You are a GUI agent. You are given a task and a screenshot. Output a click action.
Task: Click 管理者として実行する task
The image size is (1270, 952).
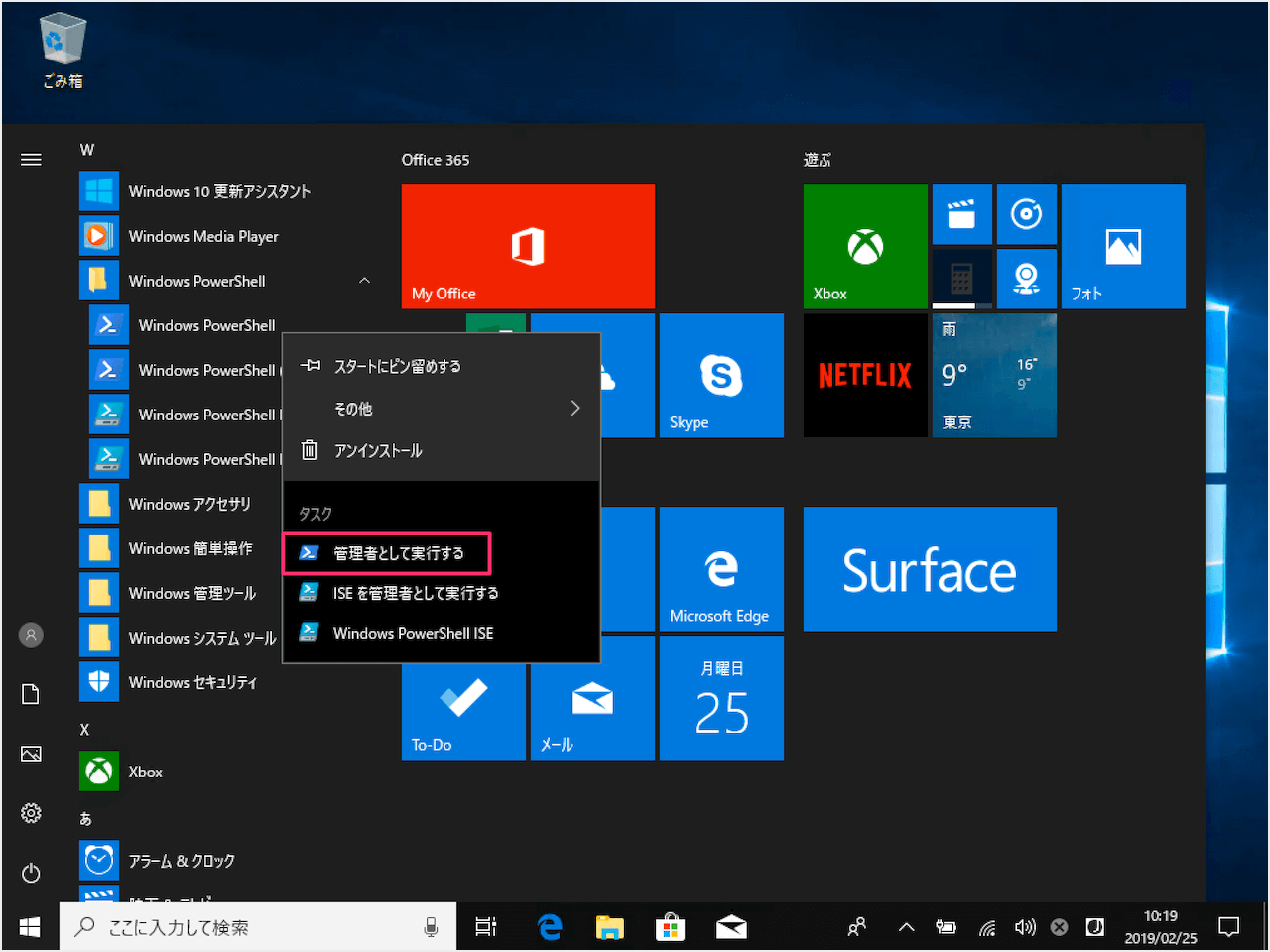click(x=388, y=553)
